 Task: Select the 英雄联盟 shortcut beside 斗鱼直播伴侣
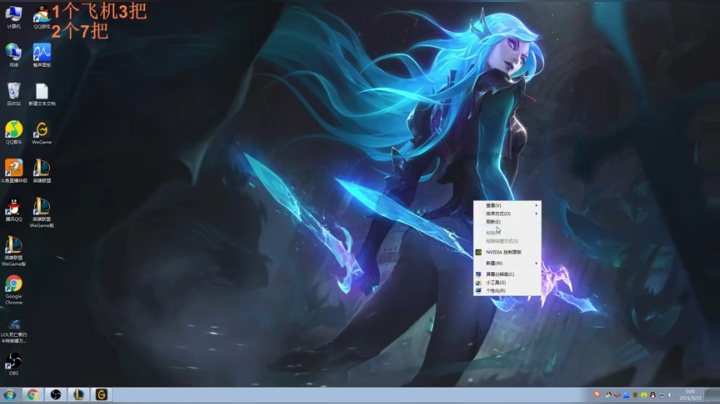tap(42, 171)
